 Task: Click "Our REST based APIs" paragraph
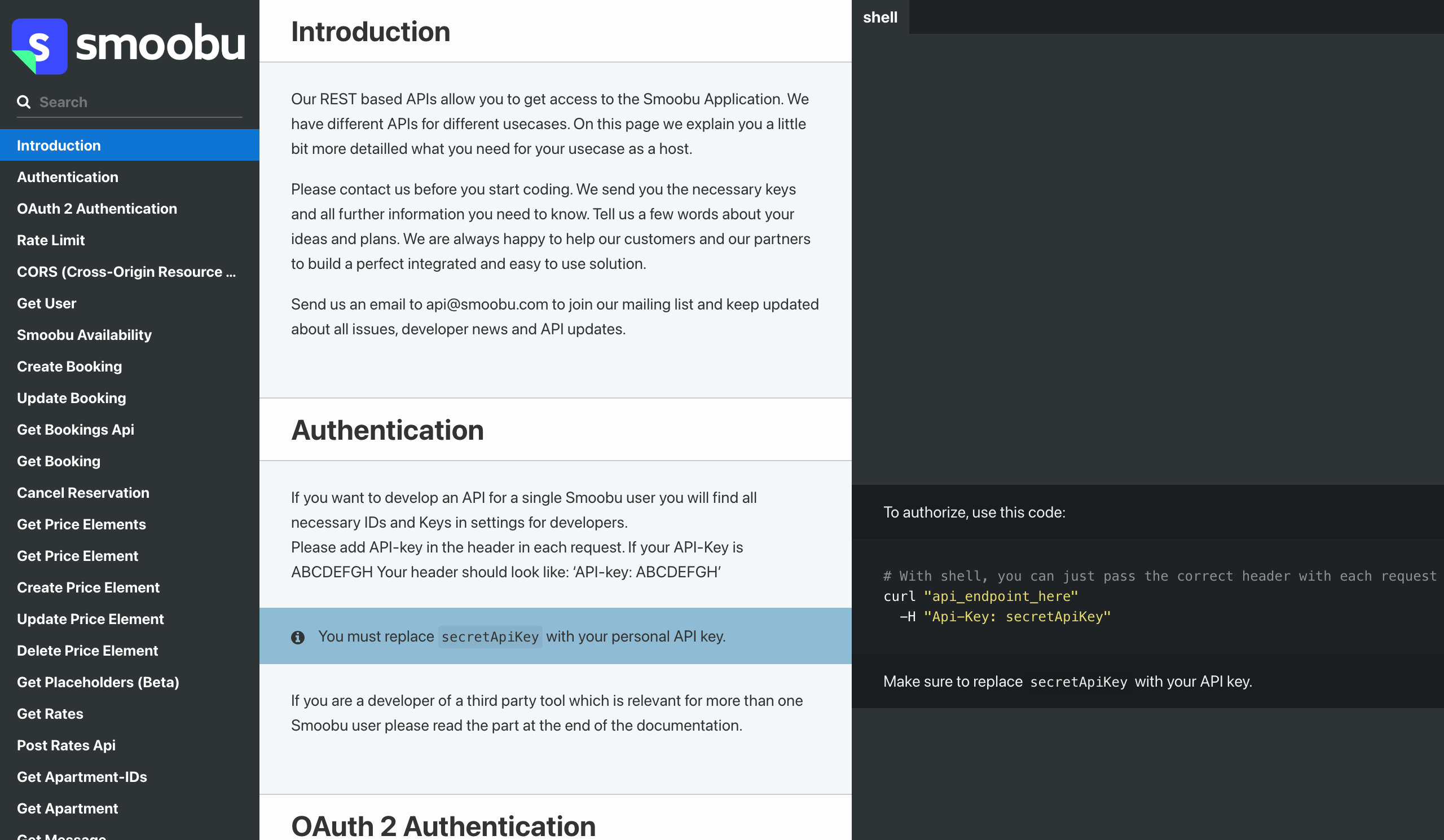550,123
